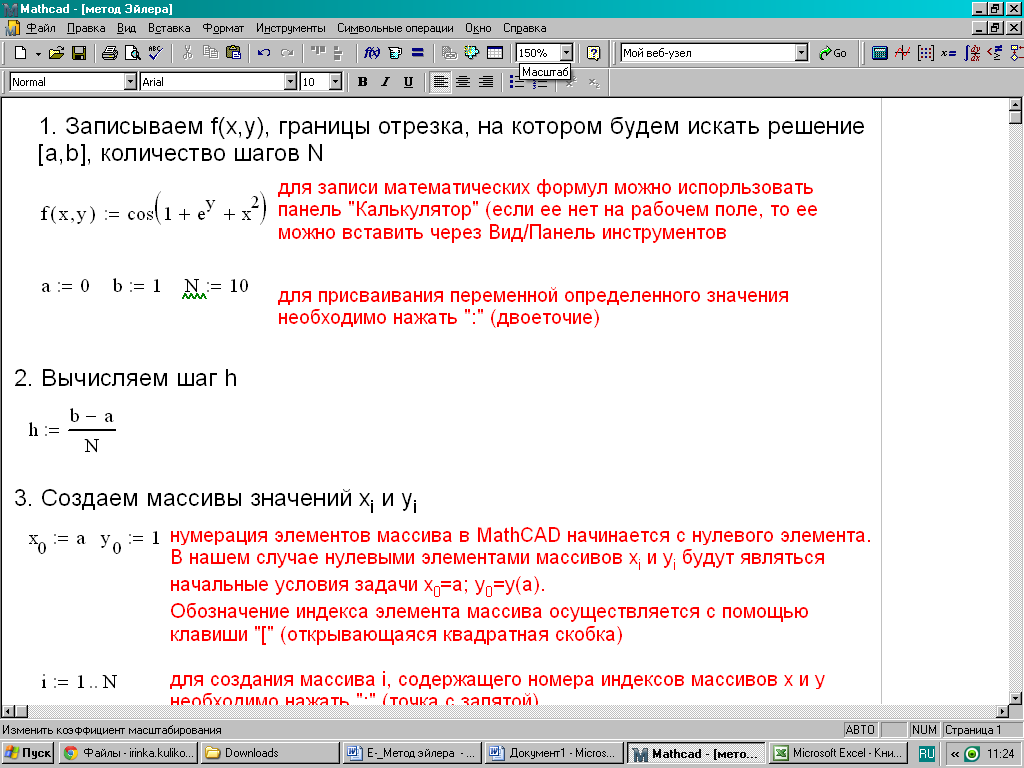Image resolution: width=1024 pixels, height=768 pixels.
Task: Open the Programming toolbar palette
Action: [1016, 53]
